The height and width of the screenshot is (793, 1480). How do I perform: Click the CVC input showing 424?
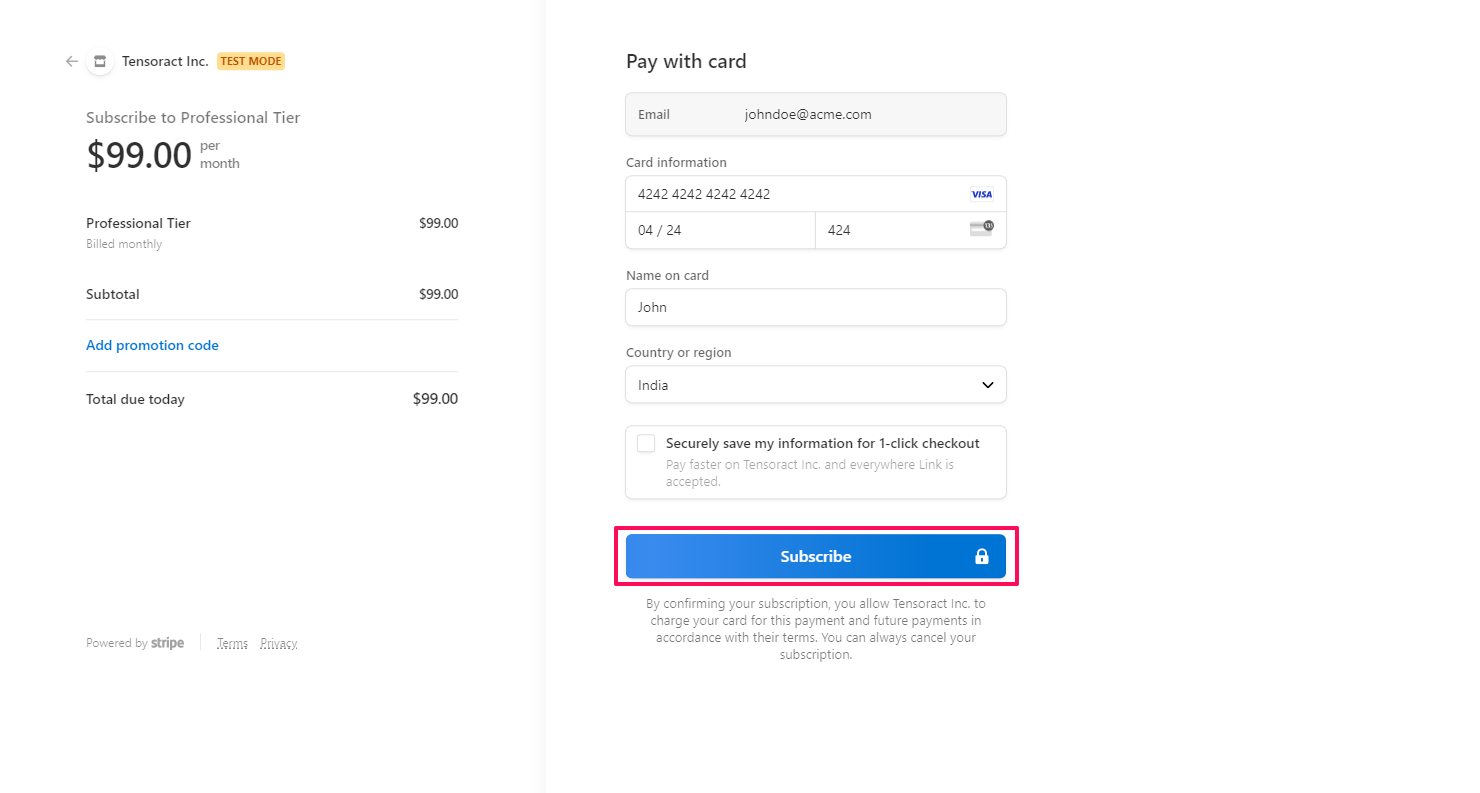click(x=890, y=230)
